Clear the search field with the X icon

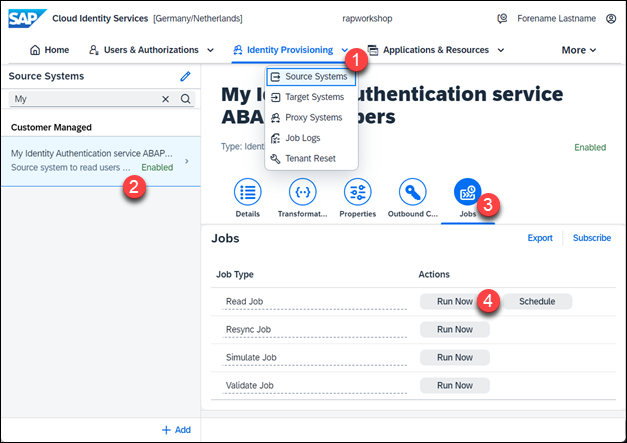click(165, 99)
